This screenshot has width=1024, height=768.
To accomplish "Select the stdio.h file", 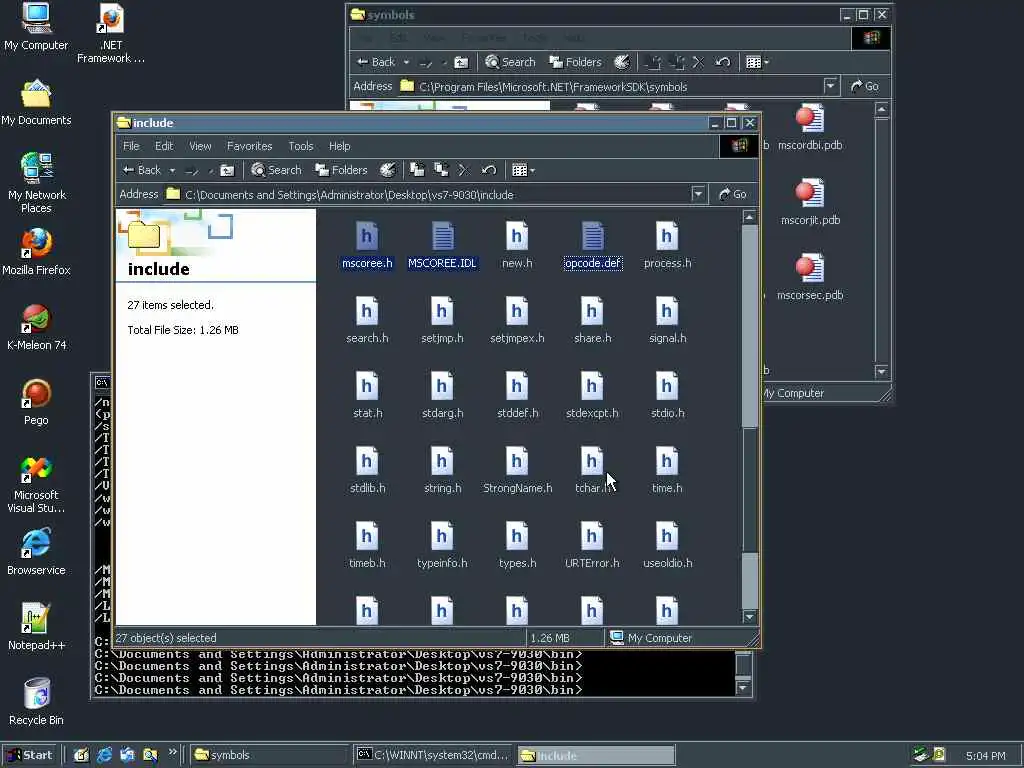I will click(x=667, y=396).
